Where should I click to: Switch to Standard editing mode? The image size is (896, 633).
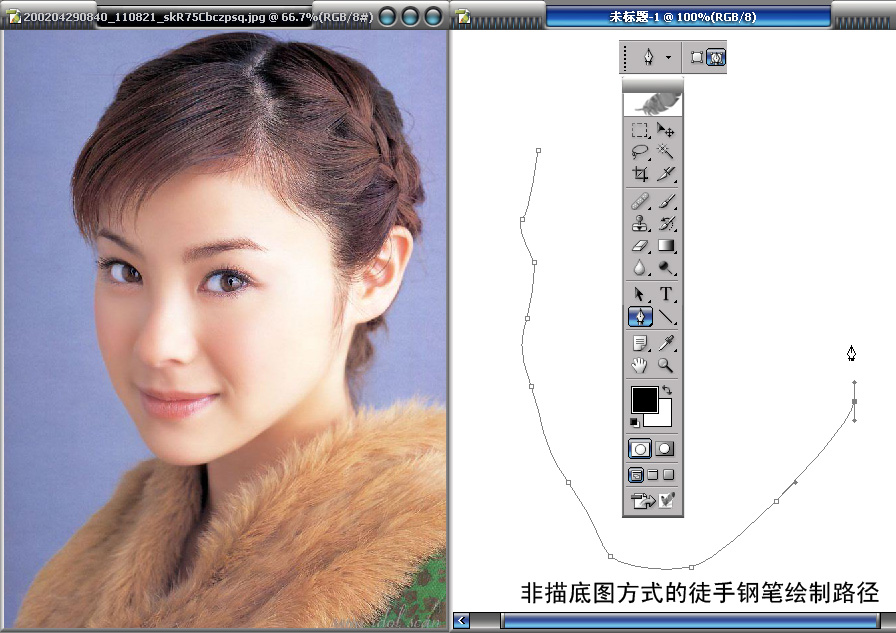[639, 449]
